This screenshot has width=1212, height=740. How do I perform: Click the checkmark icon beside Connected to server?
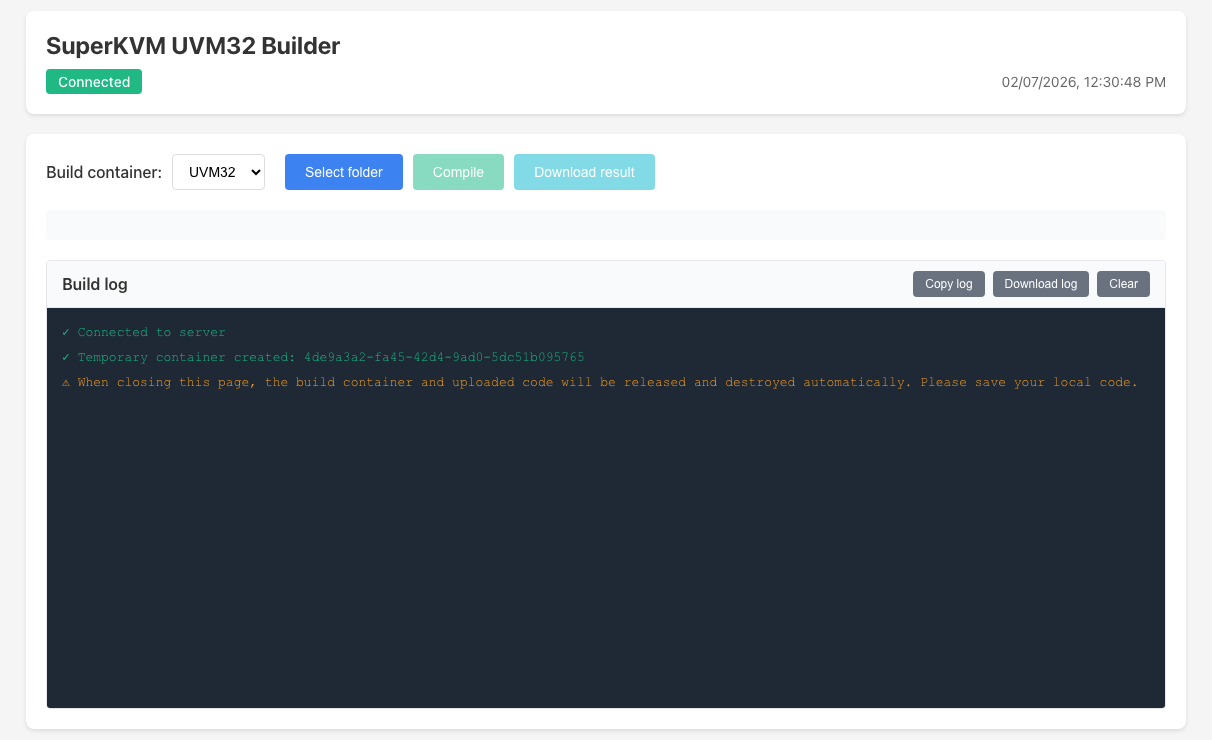click(x=66, y=332)
